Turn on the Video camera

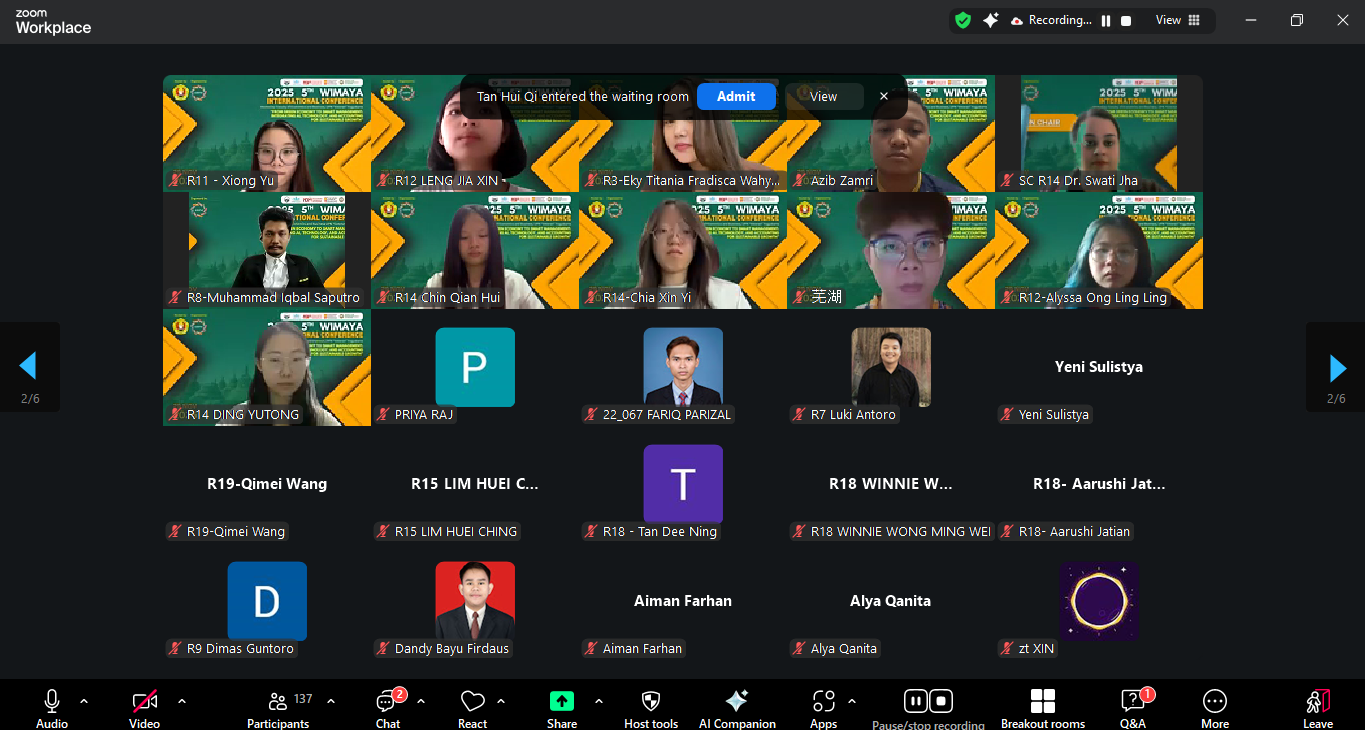pos(145,704)
